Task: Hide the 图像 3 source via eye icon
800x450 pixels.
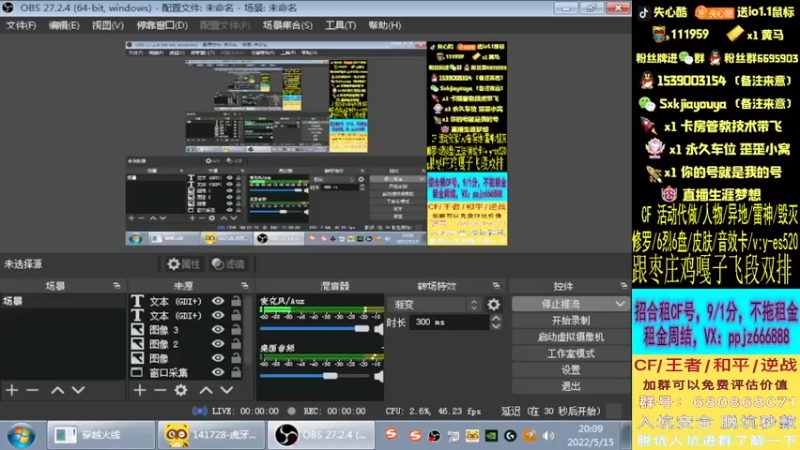Action: (x=218, y=330)
